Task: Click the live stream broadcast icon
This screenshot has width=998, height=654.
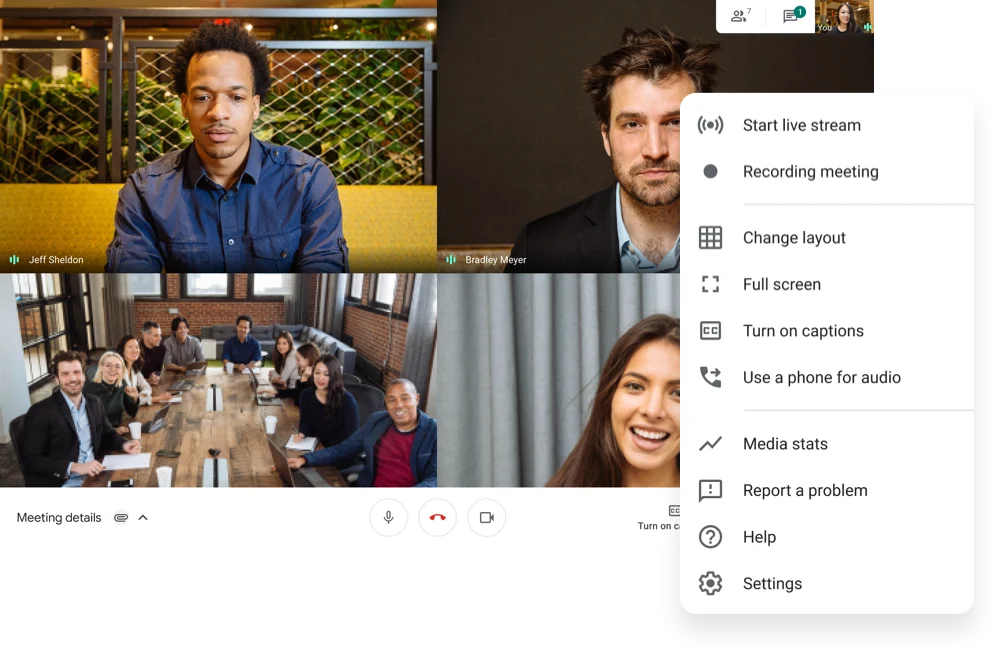Action: (x=710, y=125)
